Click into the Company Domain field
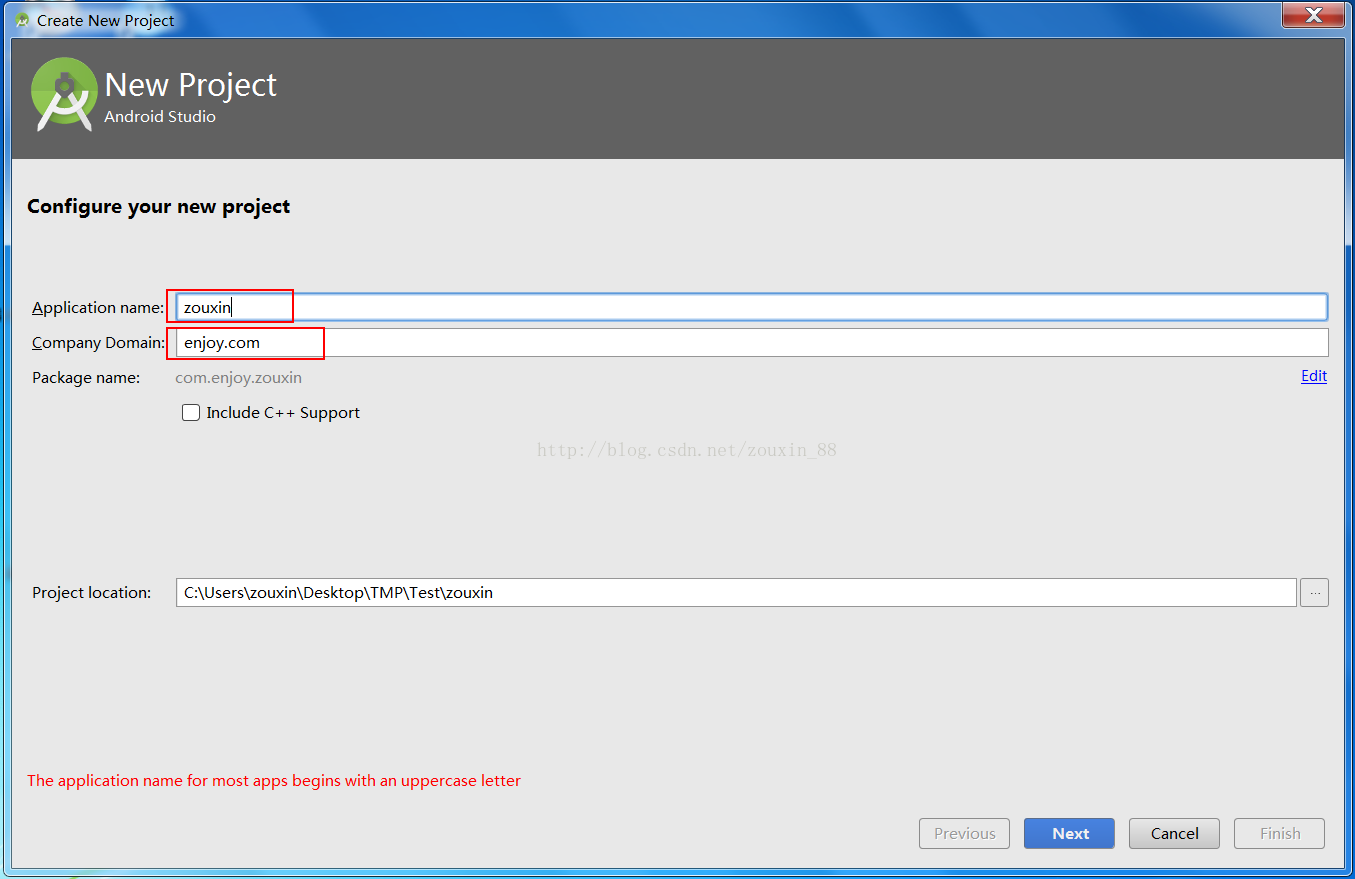This screenshot has width=1355, height=879. coord(752,342)
